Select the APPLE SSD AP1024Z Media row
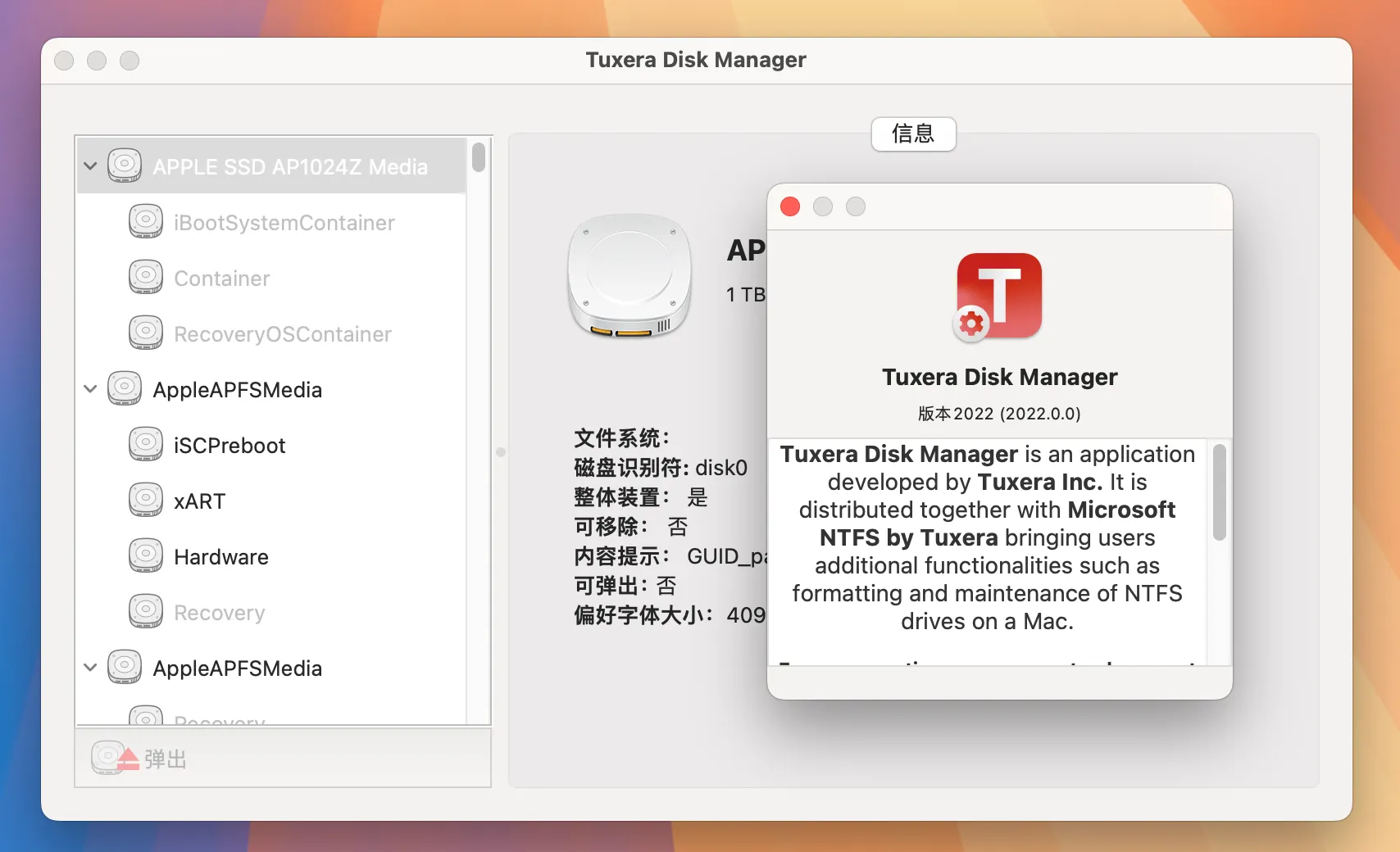Screen dimensions: 1400x852 click(x=271, y=165)
